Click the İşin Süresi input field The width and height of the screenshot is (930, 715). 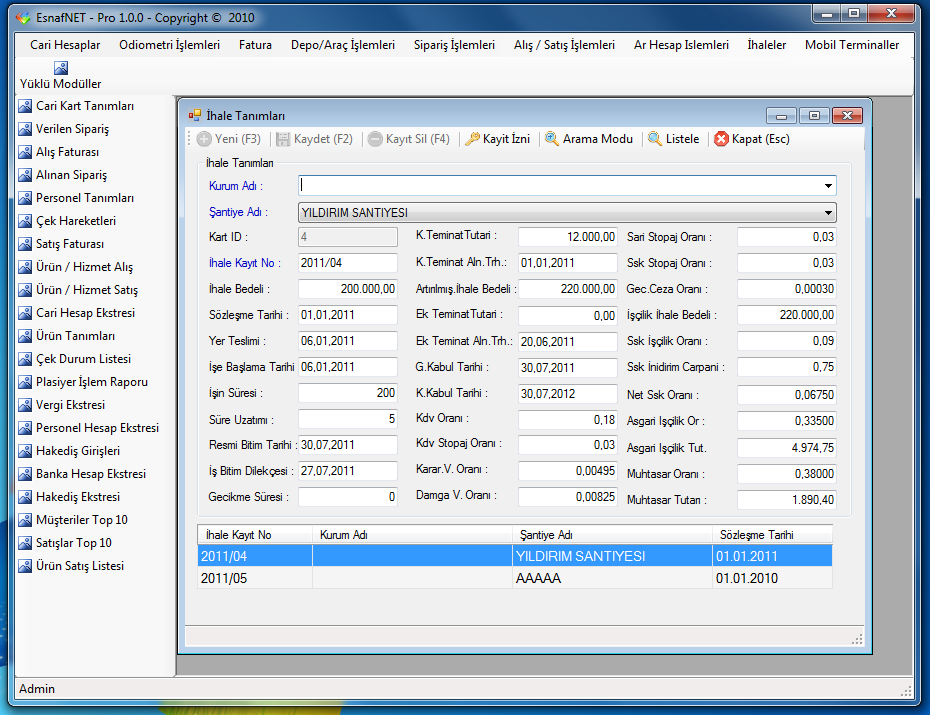[348, 393]
